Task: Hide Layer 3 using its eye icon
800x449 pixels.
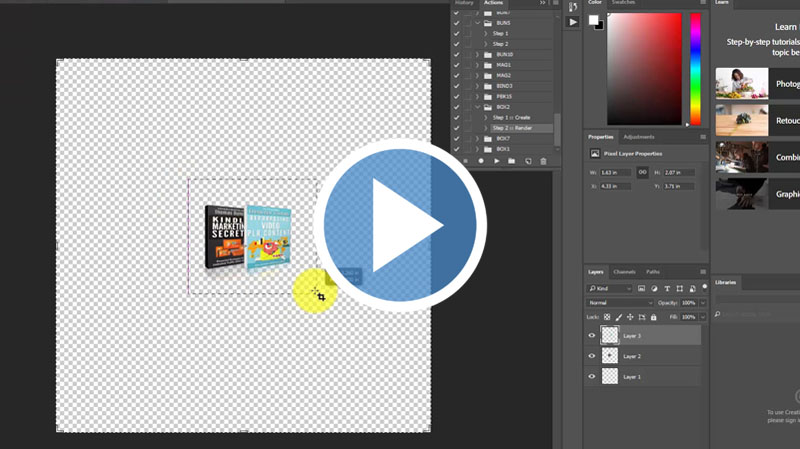Action: point(592,336)
